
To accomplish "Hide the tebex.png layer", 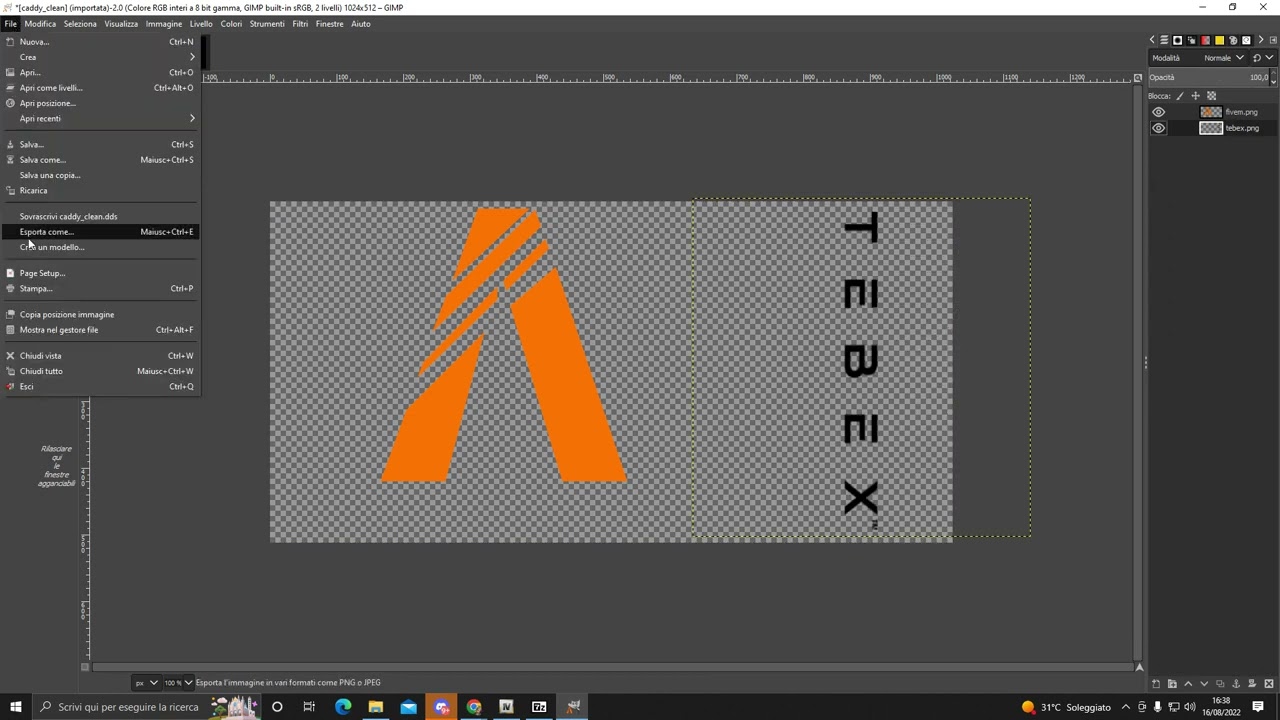I will point(1158,128).
